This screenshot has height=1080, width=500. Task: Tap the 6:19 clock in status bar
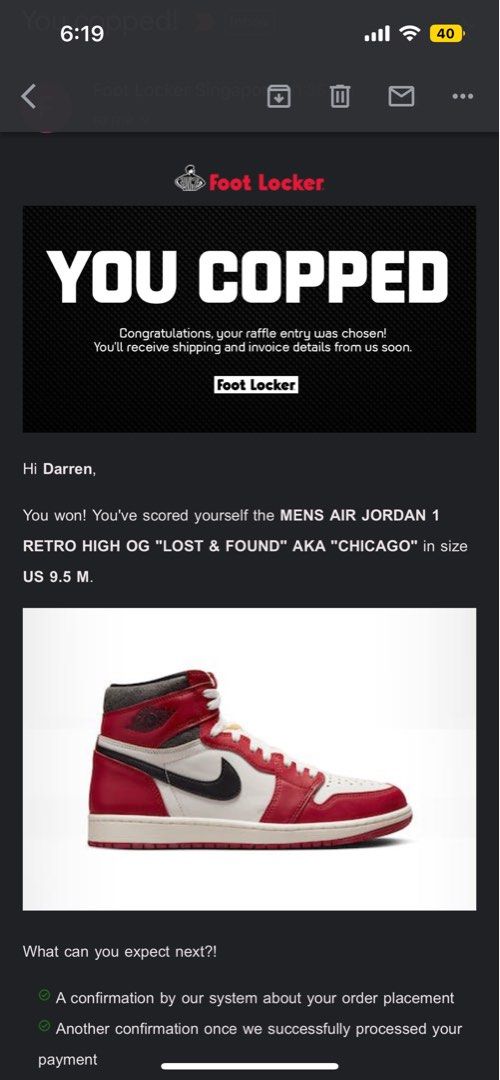81,33
